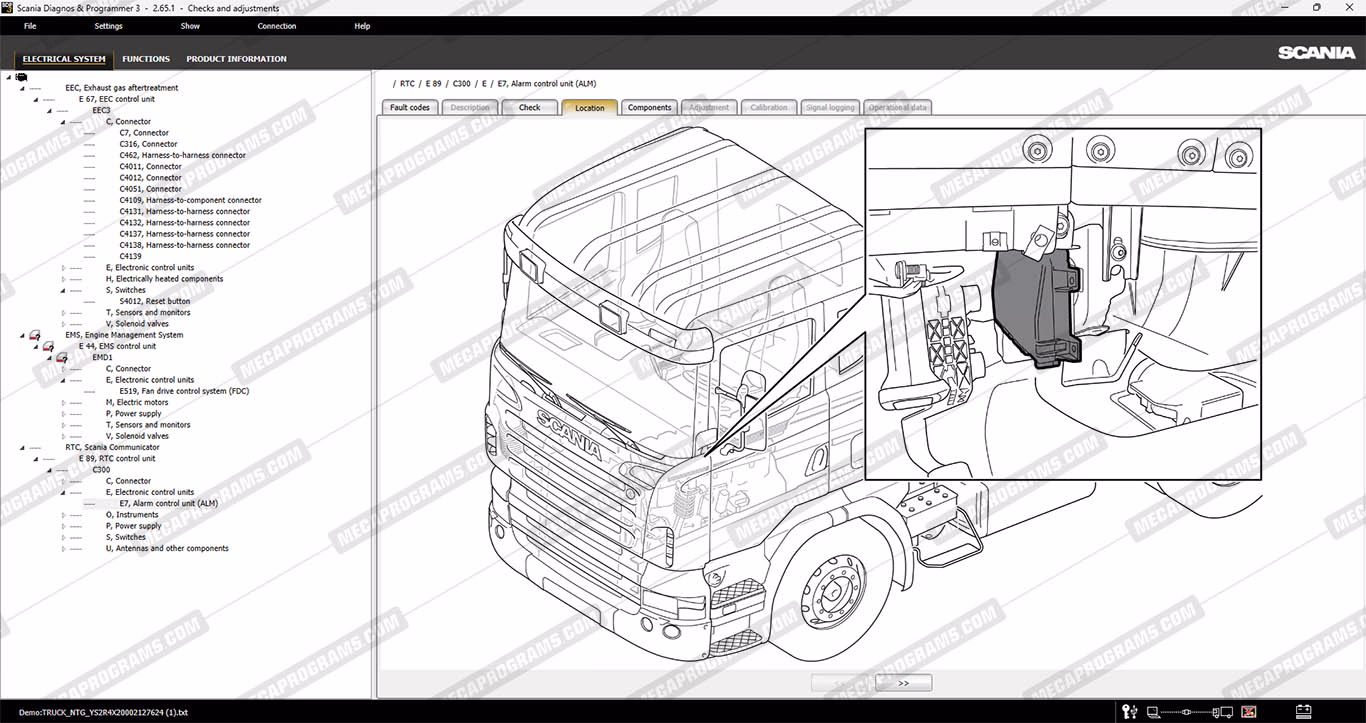Viewport: 1366px width, 723px height.
Task: Expand O, Instruments node
Action: pos(63,515)
